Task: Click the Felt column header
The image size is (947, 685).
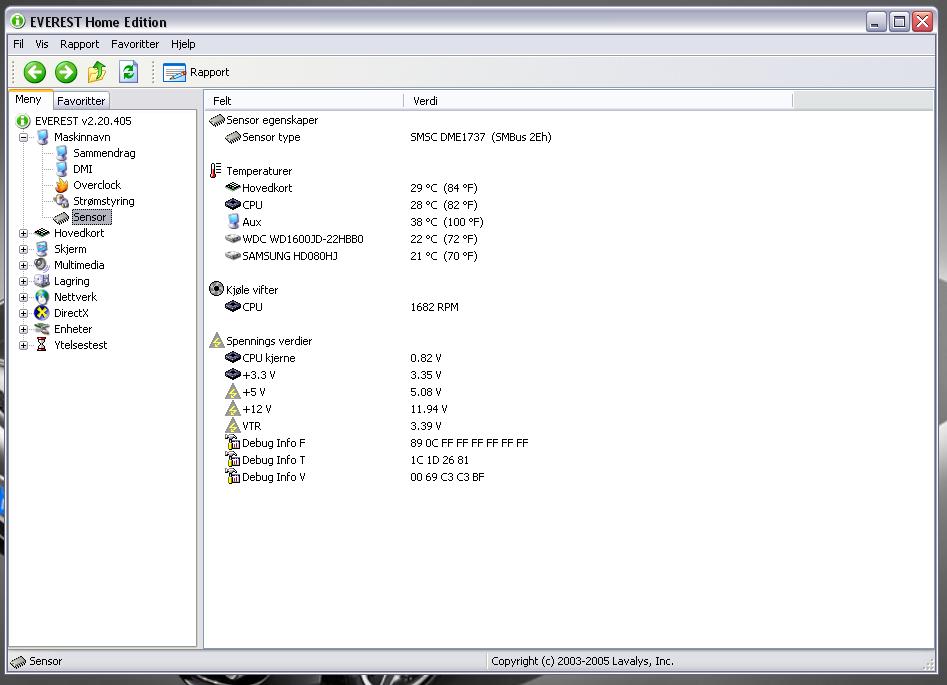Action: 304,101
